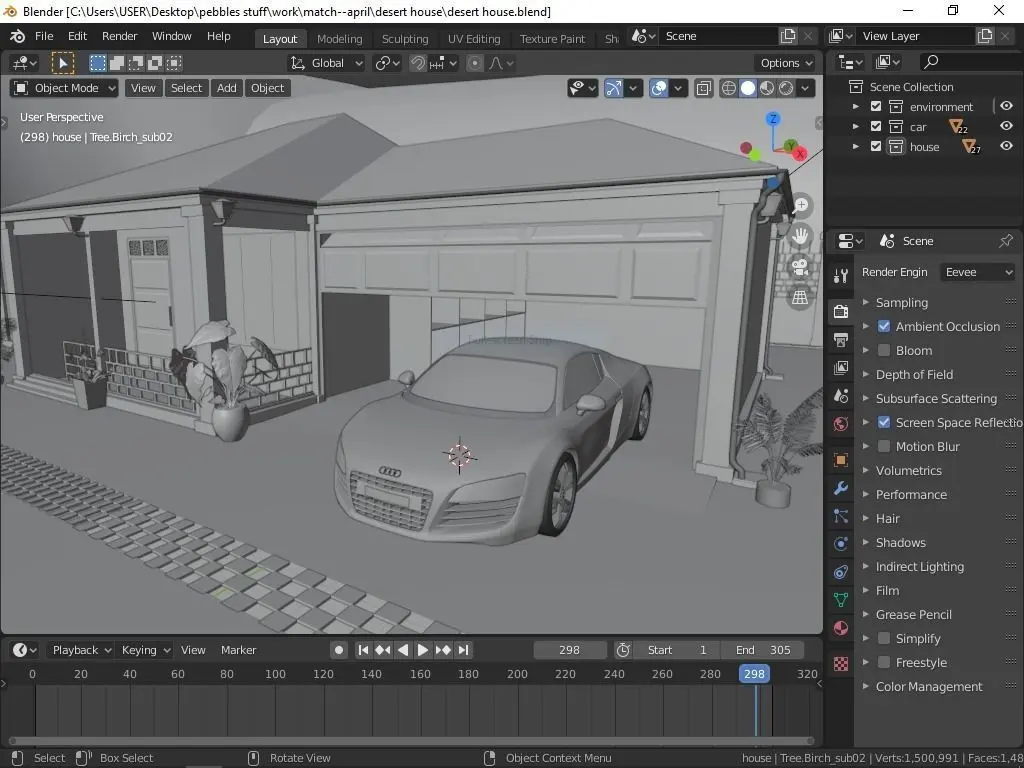Open the File menu
The width and height of the screenshot is (1024, 768).
pos(44,37)
